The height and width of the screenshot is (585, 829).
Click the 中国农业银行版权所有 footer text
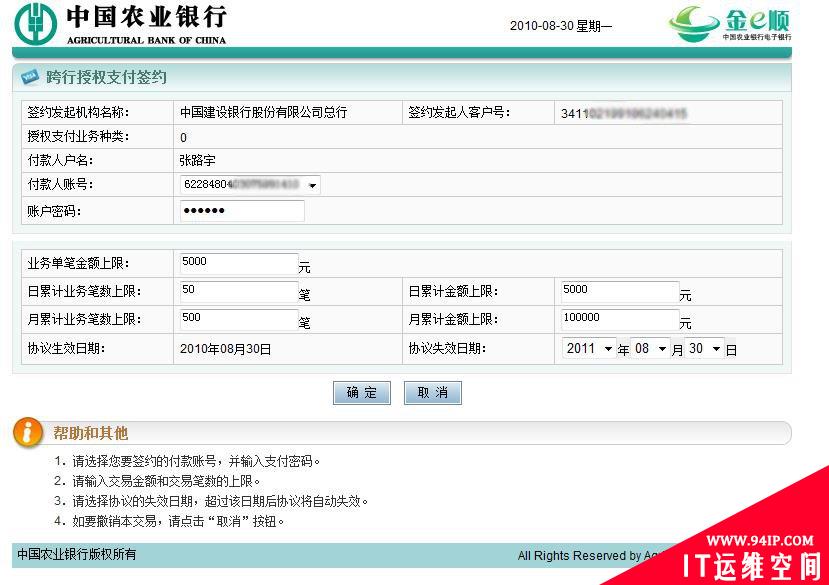click(x=77, y=554)
